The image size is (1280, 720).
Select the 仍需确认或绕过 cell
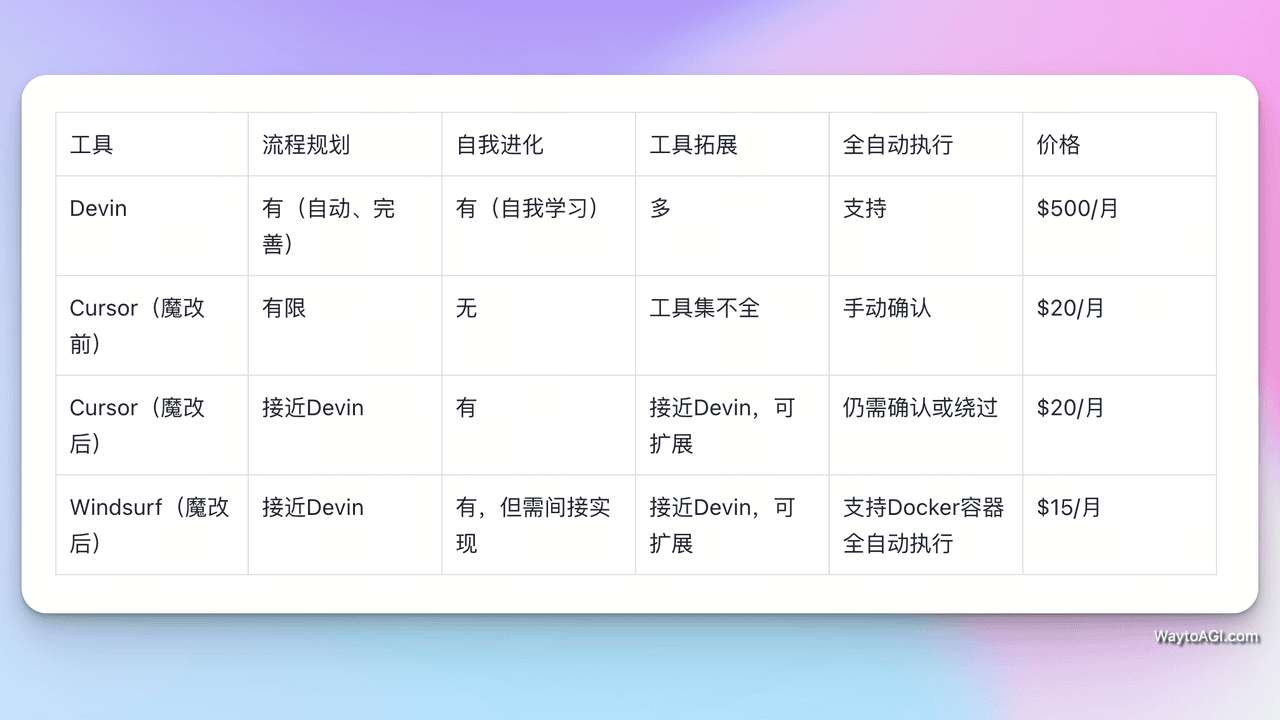coord(926,425)
